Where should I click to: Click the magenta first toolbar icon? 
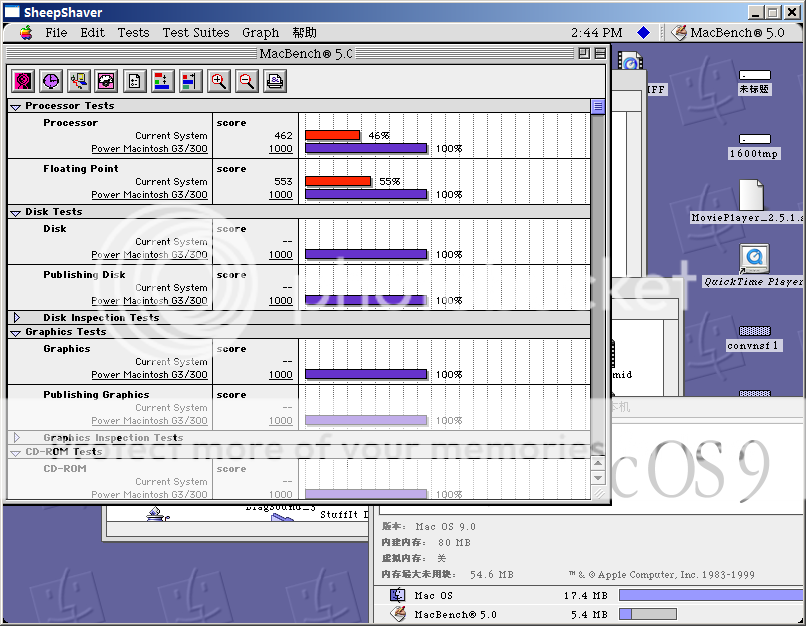pyautogui.click(x=22, y=81)
